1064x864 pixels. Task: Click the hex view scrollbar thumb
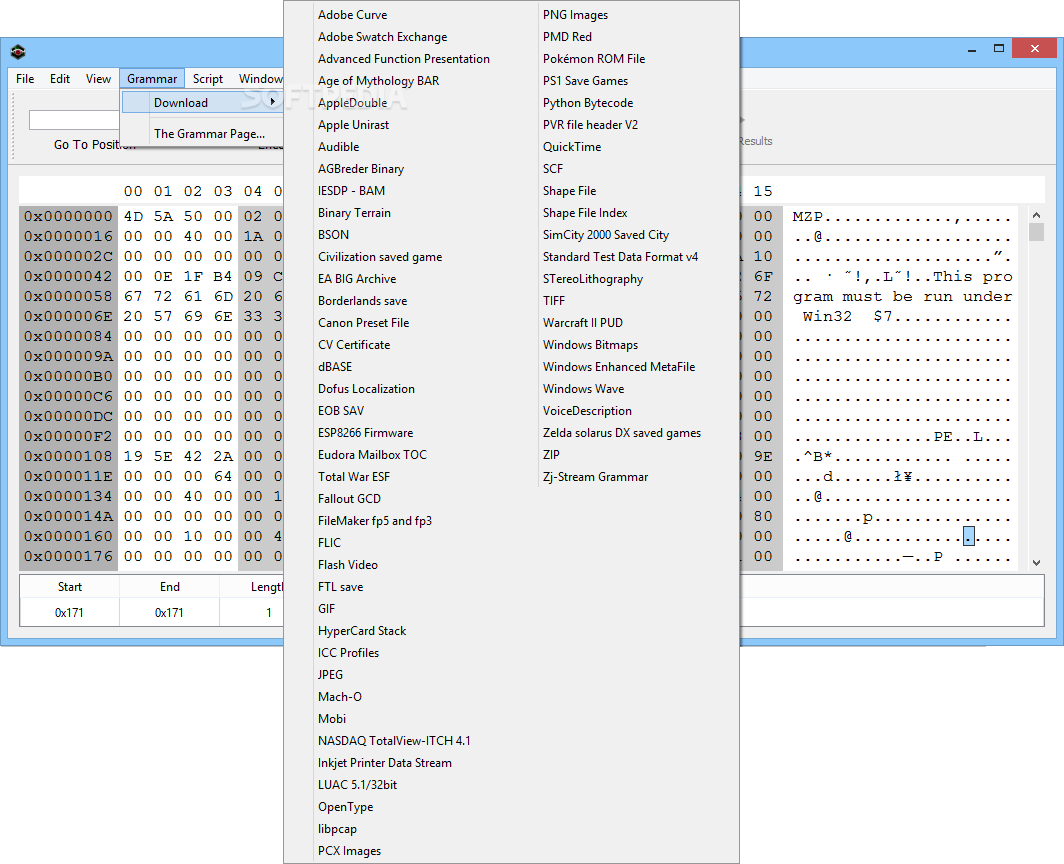tap(1036, 232)
